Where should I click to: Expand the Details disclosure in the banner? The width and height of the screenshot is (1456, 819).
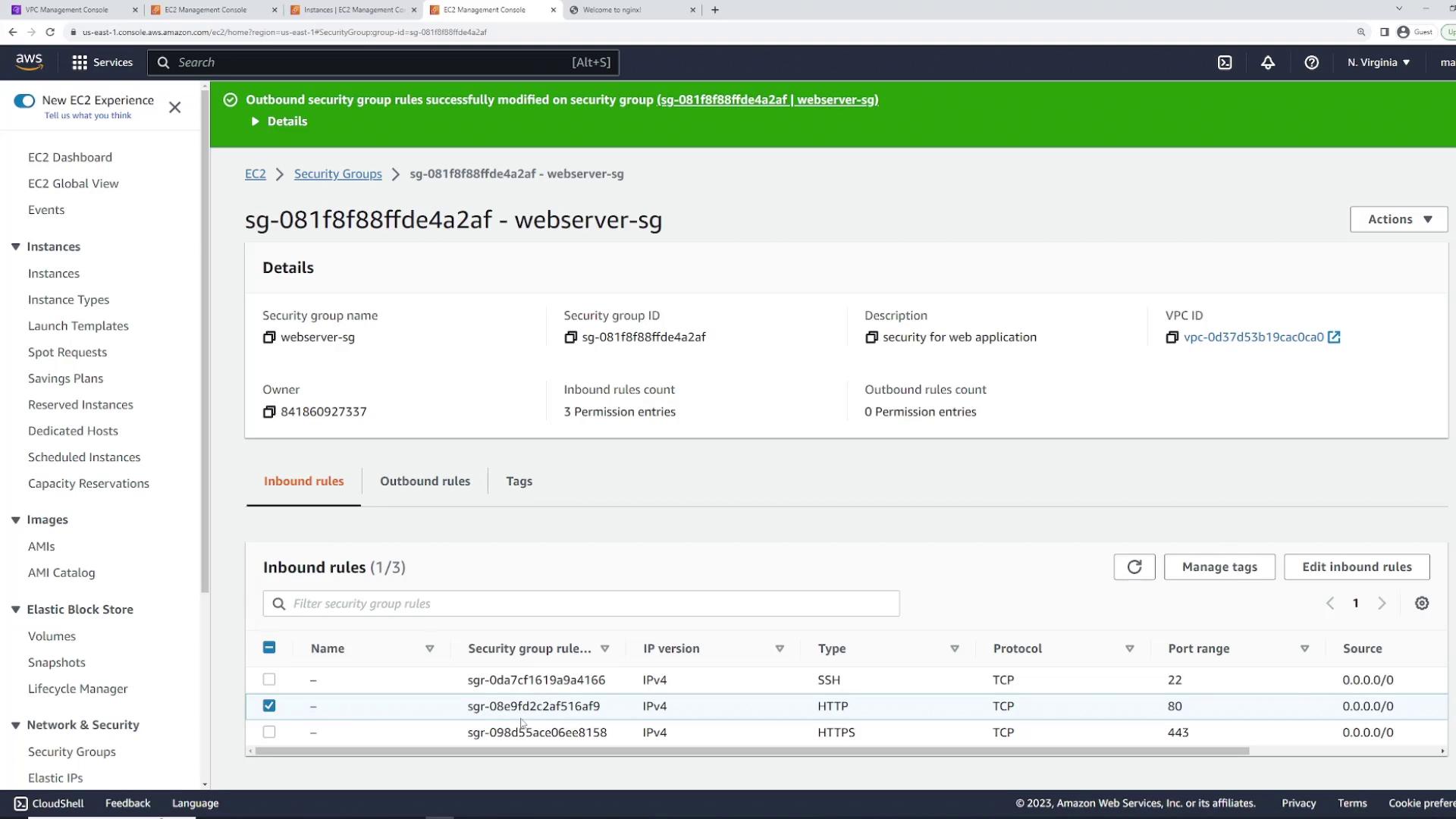tap(279, 121)
